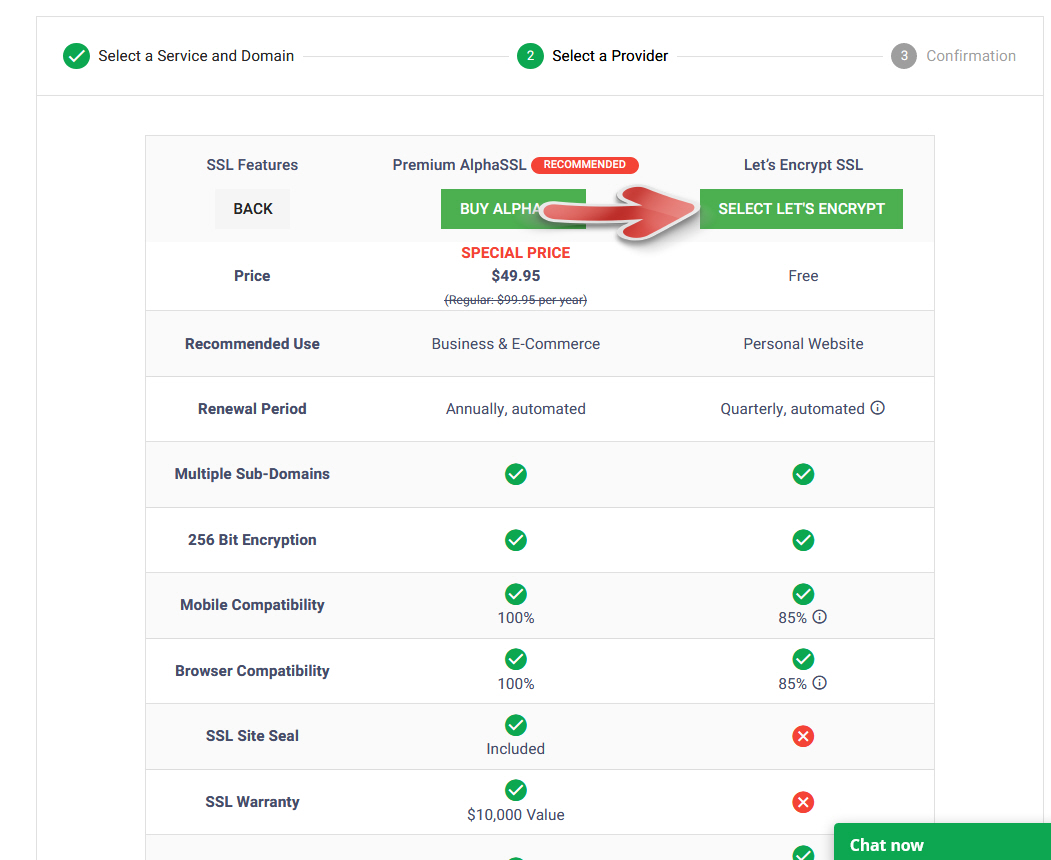Image resolution: width=1051 pixels, height=860 pixels.
Task: Click the RECOMMENDED badge
Action: point(584,165)
